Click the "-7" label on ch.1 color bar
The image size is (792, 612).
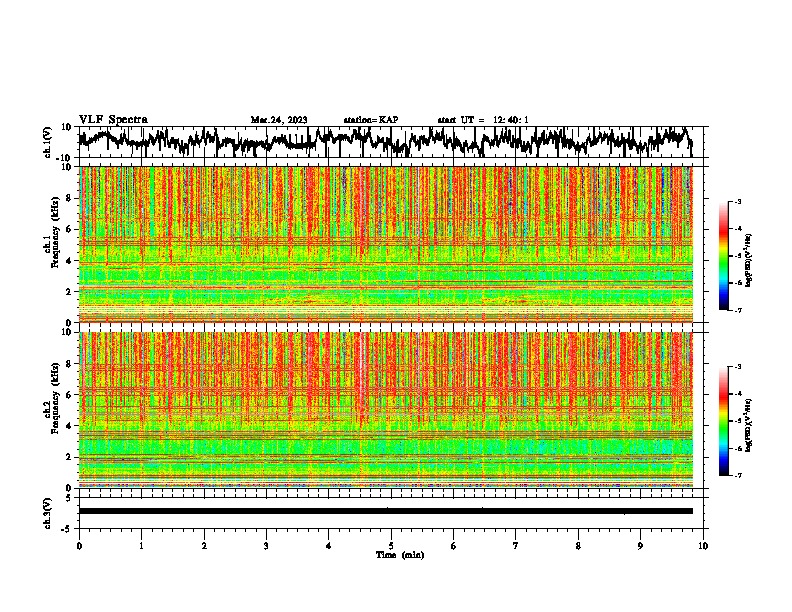click(738, 310)
